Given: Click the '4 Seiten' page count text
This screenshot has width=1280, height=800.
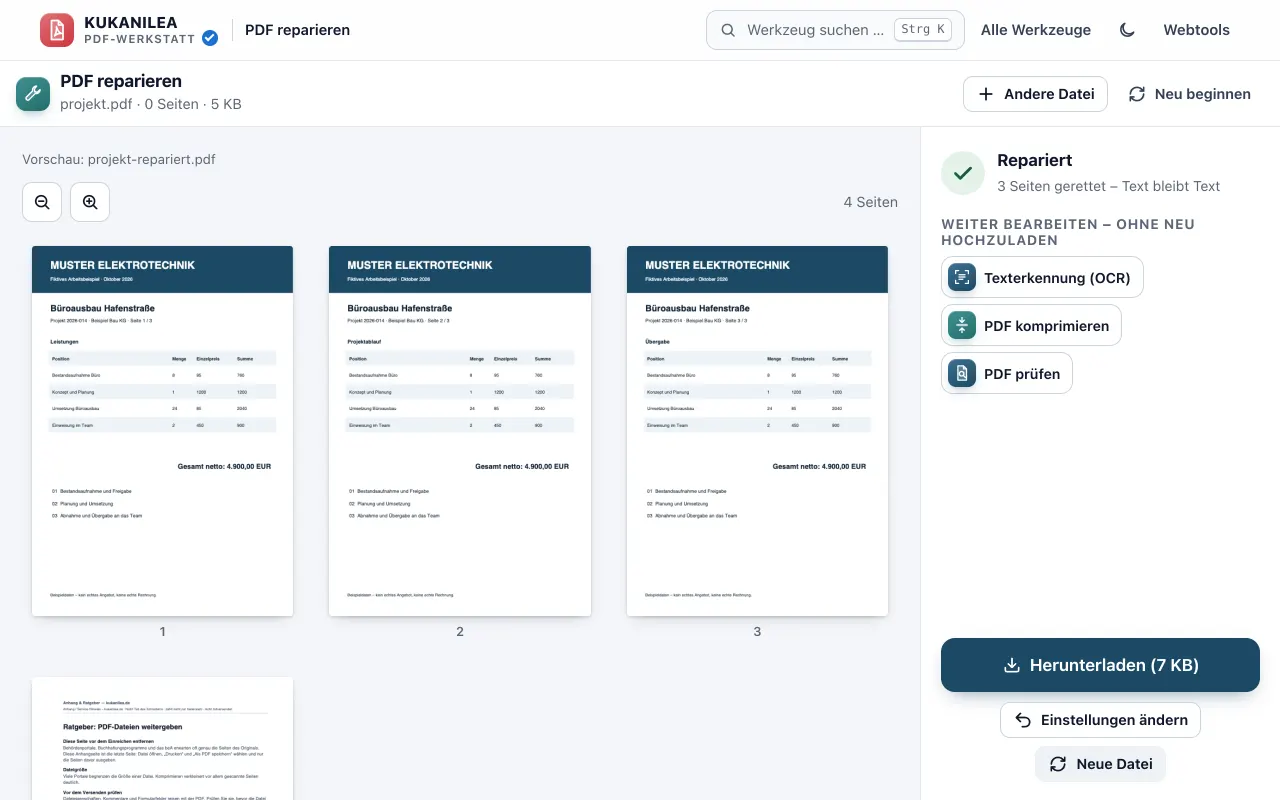Looking at the screenshot, I should point(870,202).
